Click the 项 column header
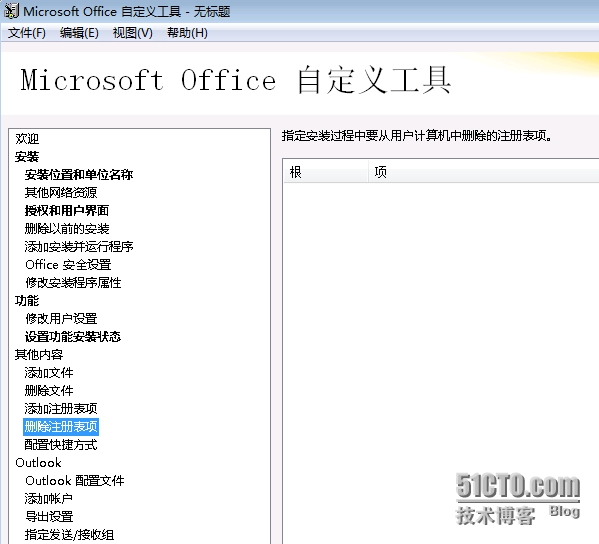This screenshot has height=544, width=599. [484, 172]
